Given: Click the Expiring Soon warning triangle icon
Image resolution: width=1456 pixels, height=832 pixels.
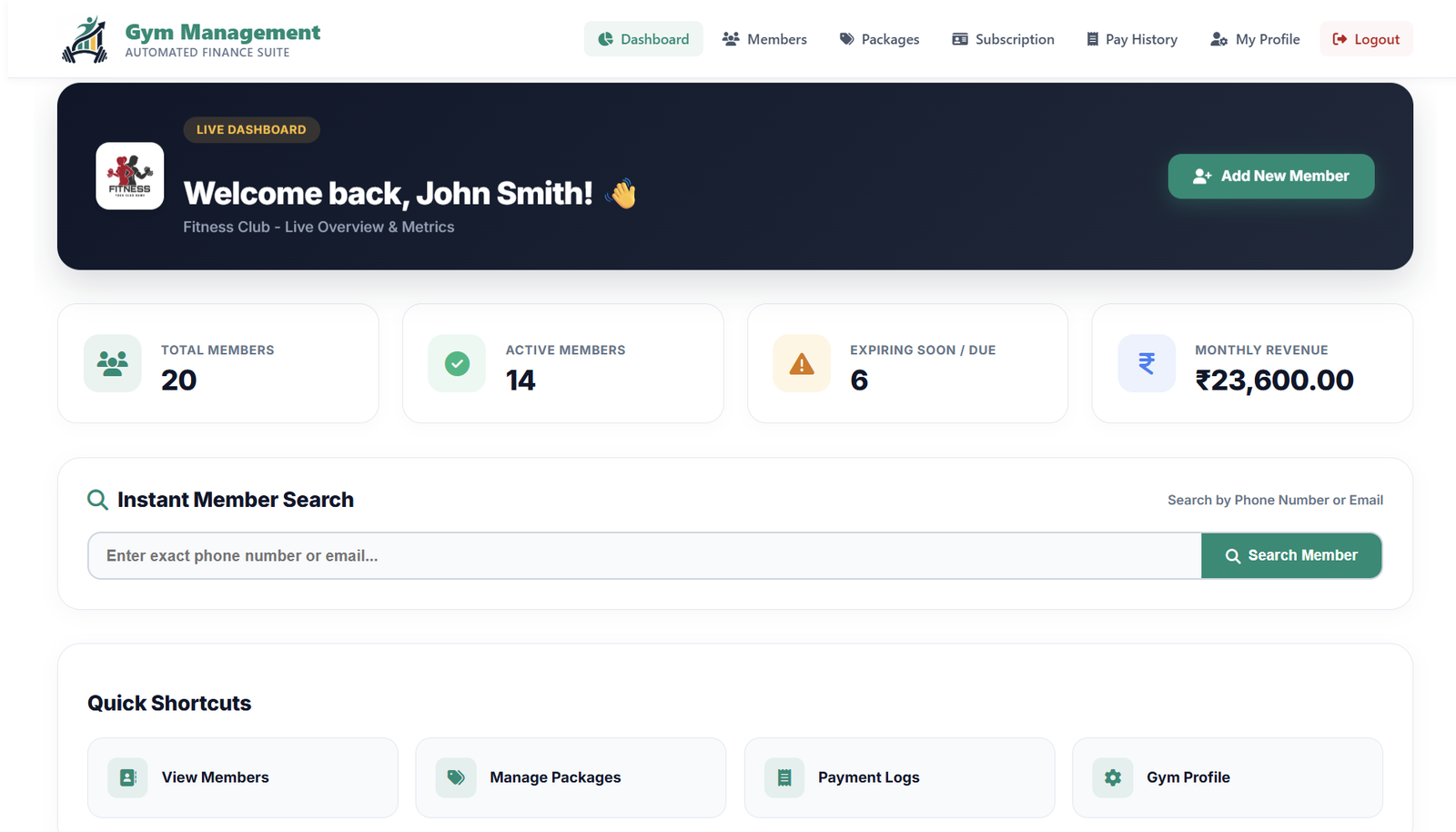Looking at the screenshot, I should [x=802, y=363].
